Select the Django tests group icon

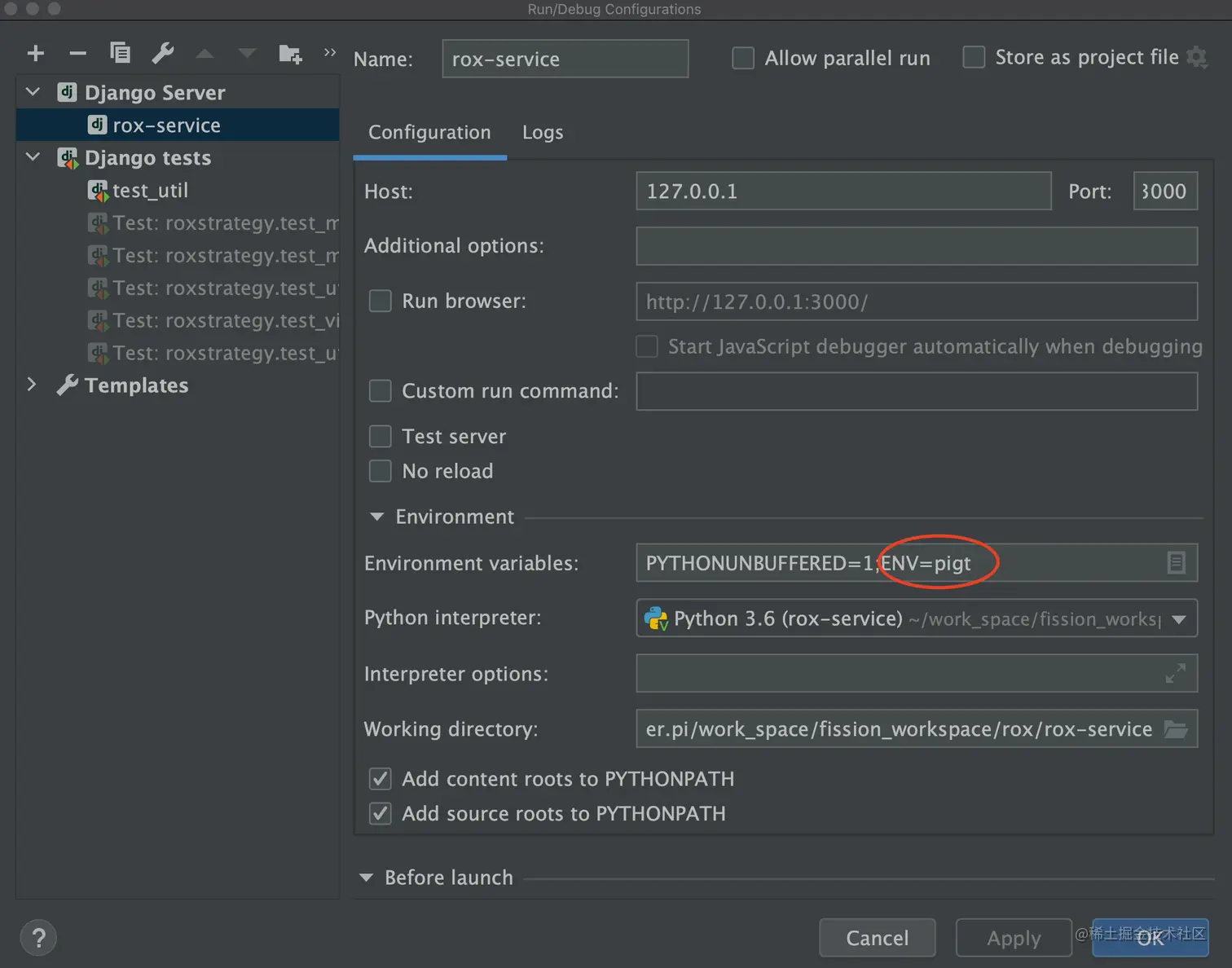(x=68, y=157)
